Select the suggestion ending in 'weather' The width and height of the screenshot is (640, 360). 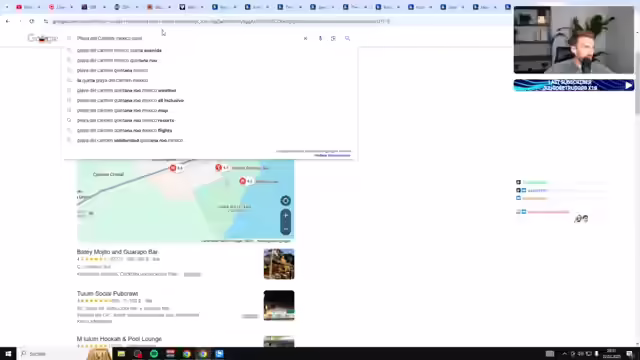coord(127,91)
